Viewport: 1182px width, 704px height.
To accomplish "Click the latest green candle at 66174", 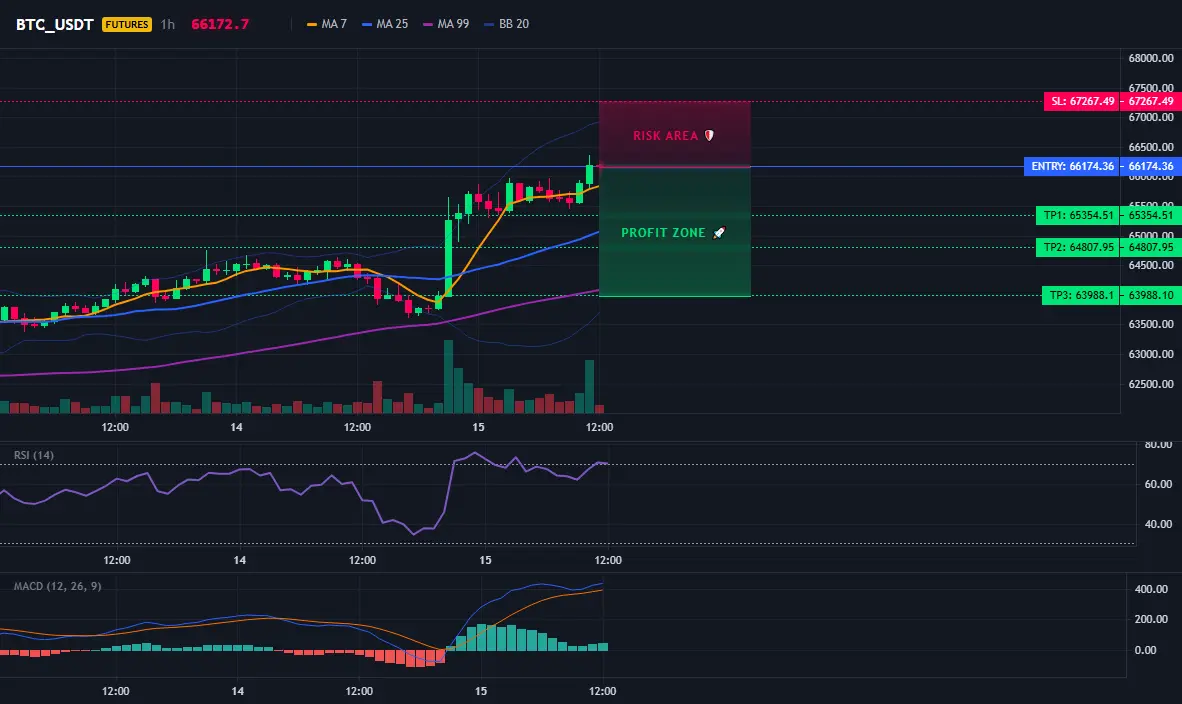I will click(x=589, y=174).
